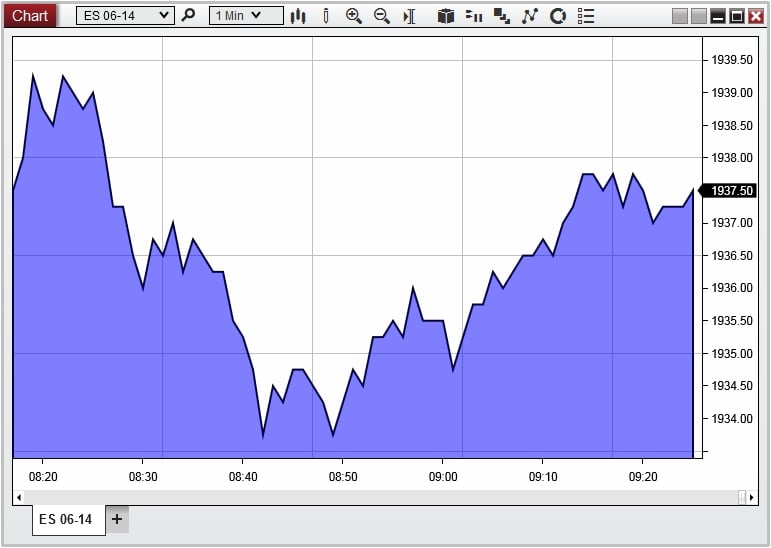The image size is (771, 548).
Task: Click the reload chart data icon
Action: pyautogui.click(x=558, y=16)
